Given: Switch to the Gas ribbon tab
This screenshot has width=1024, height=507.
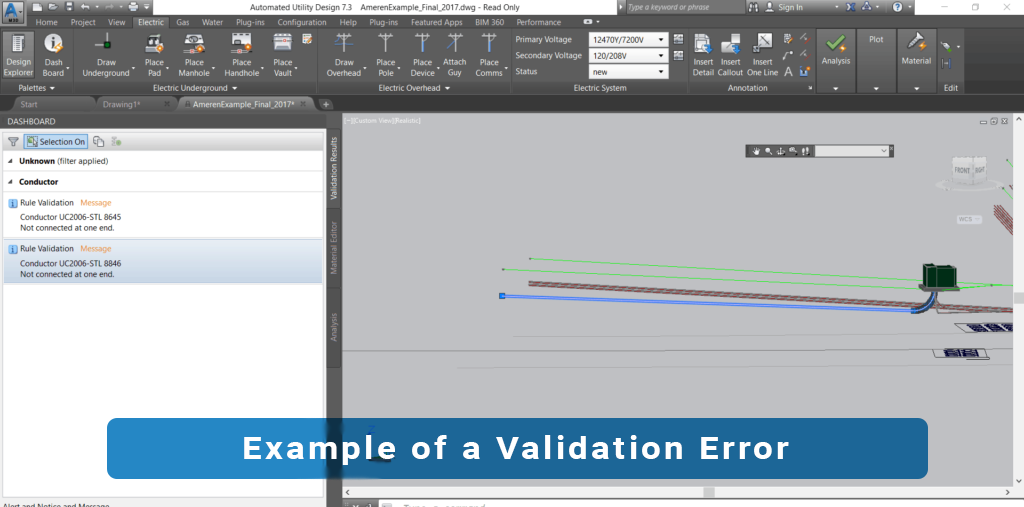Looking at the screenshot, I should (183, 22).
